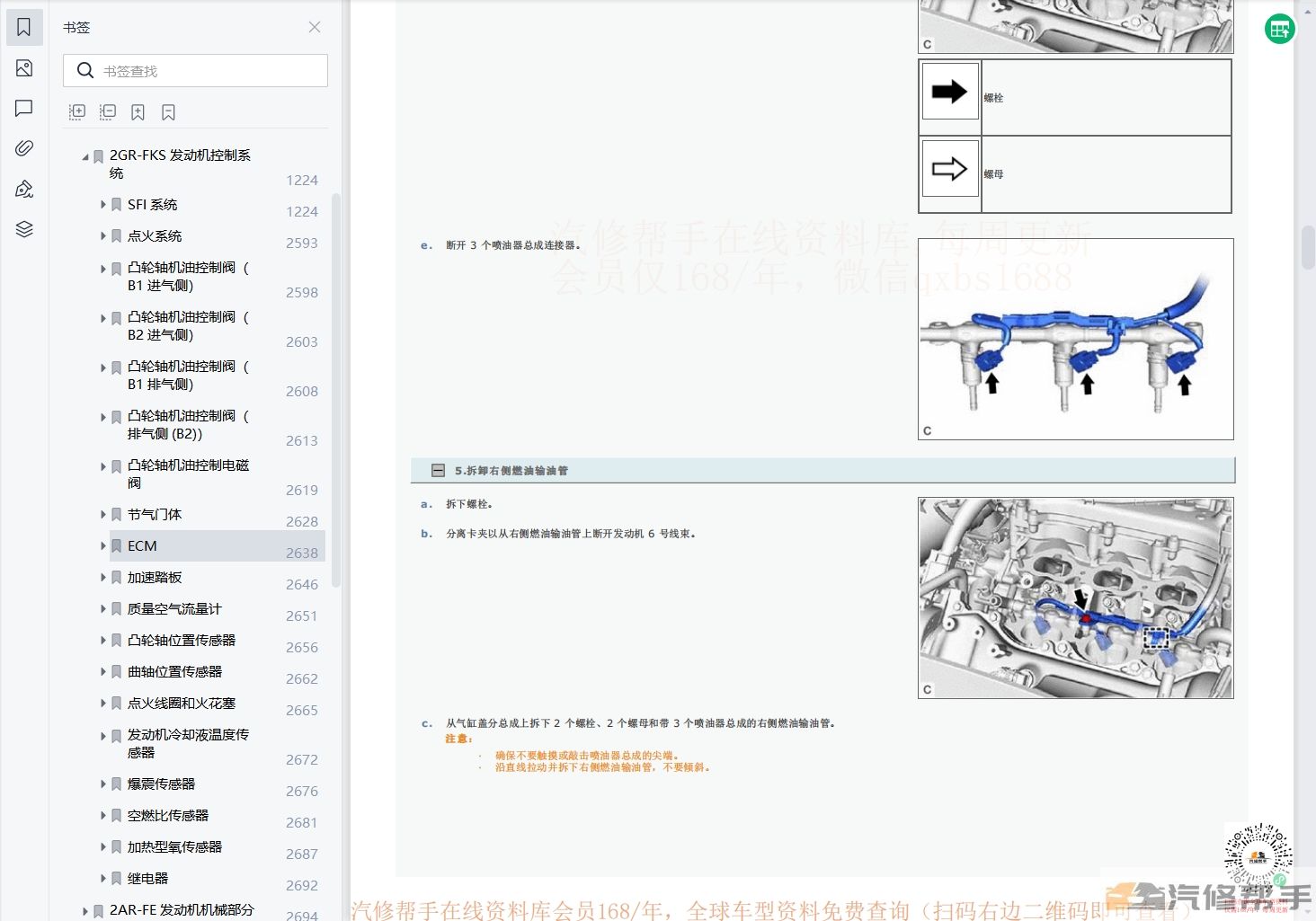Expand the SFI 系统 bookmark

(103, 205)
